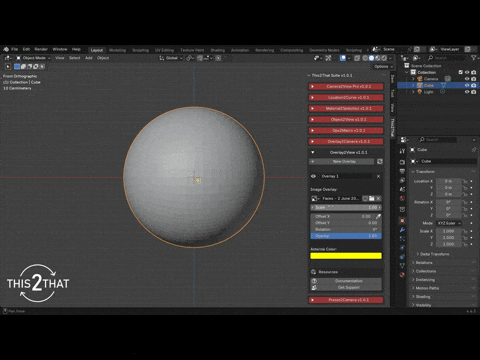Open the XYZ Euler rotation mode dropdown
This screenshot has width=480, height=360.
449,223
